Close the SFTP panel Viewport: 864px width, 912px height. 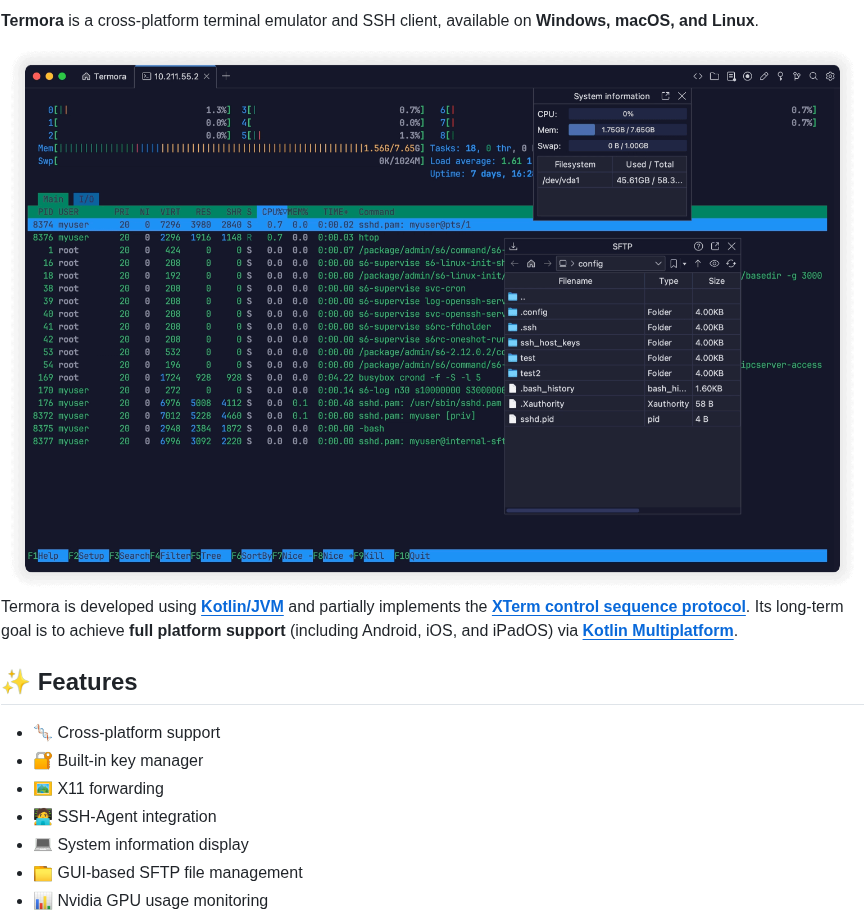[732, 247]
